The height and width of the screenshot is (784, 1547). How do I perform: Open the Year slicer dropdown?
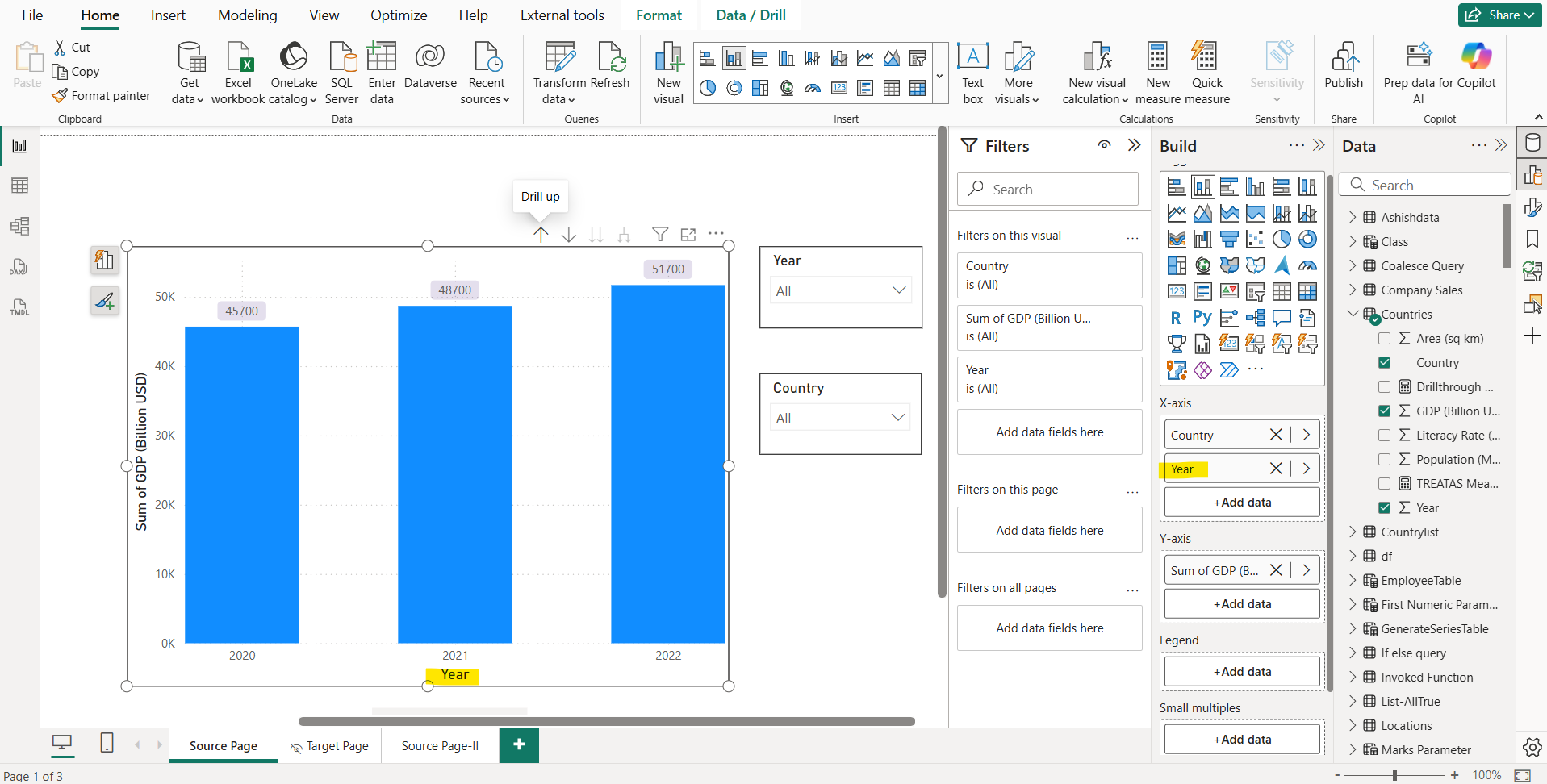click(x=898, y=290)
